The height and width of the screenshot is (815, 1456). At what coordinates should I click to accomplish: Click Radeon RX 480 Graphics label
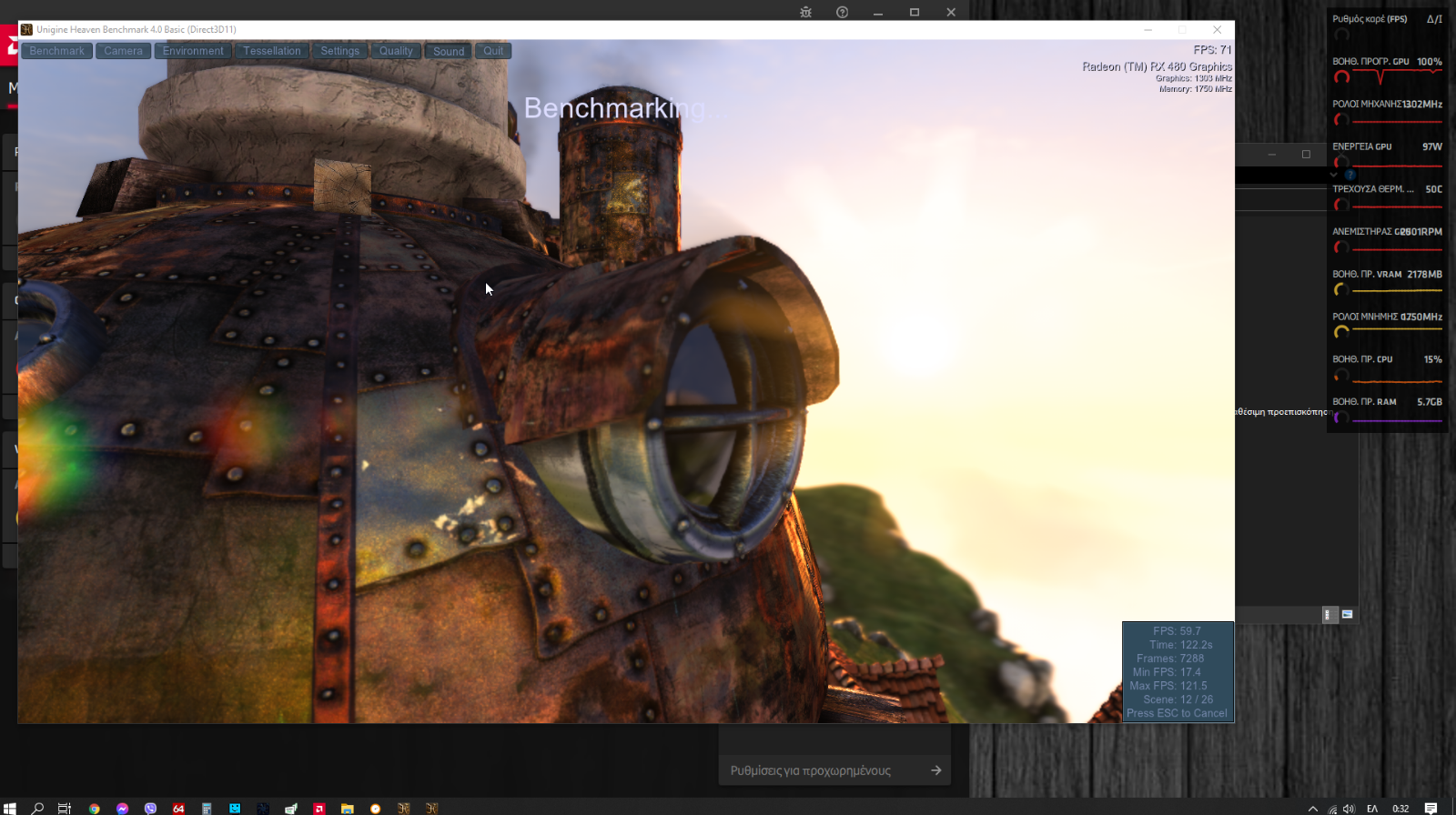click(x=1157, y=66)
